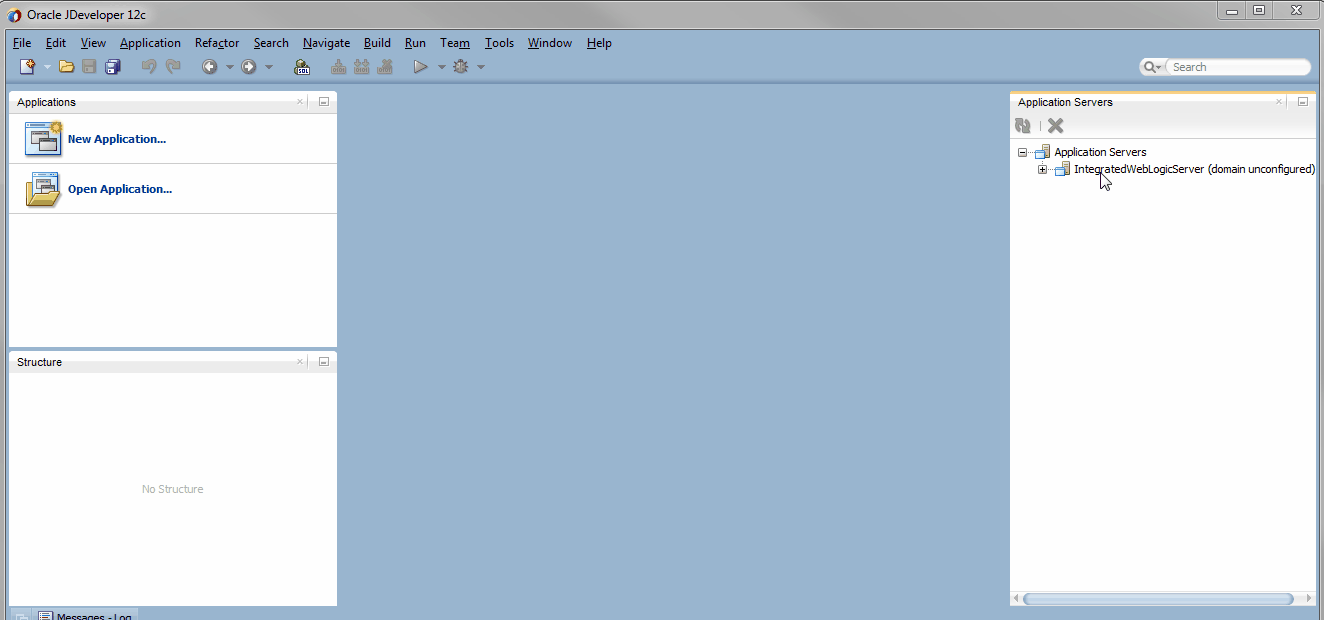Screen dimensions: 1324x620
Task: Open the Debug dropdown arrow
Action: [x=480, y=67]
